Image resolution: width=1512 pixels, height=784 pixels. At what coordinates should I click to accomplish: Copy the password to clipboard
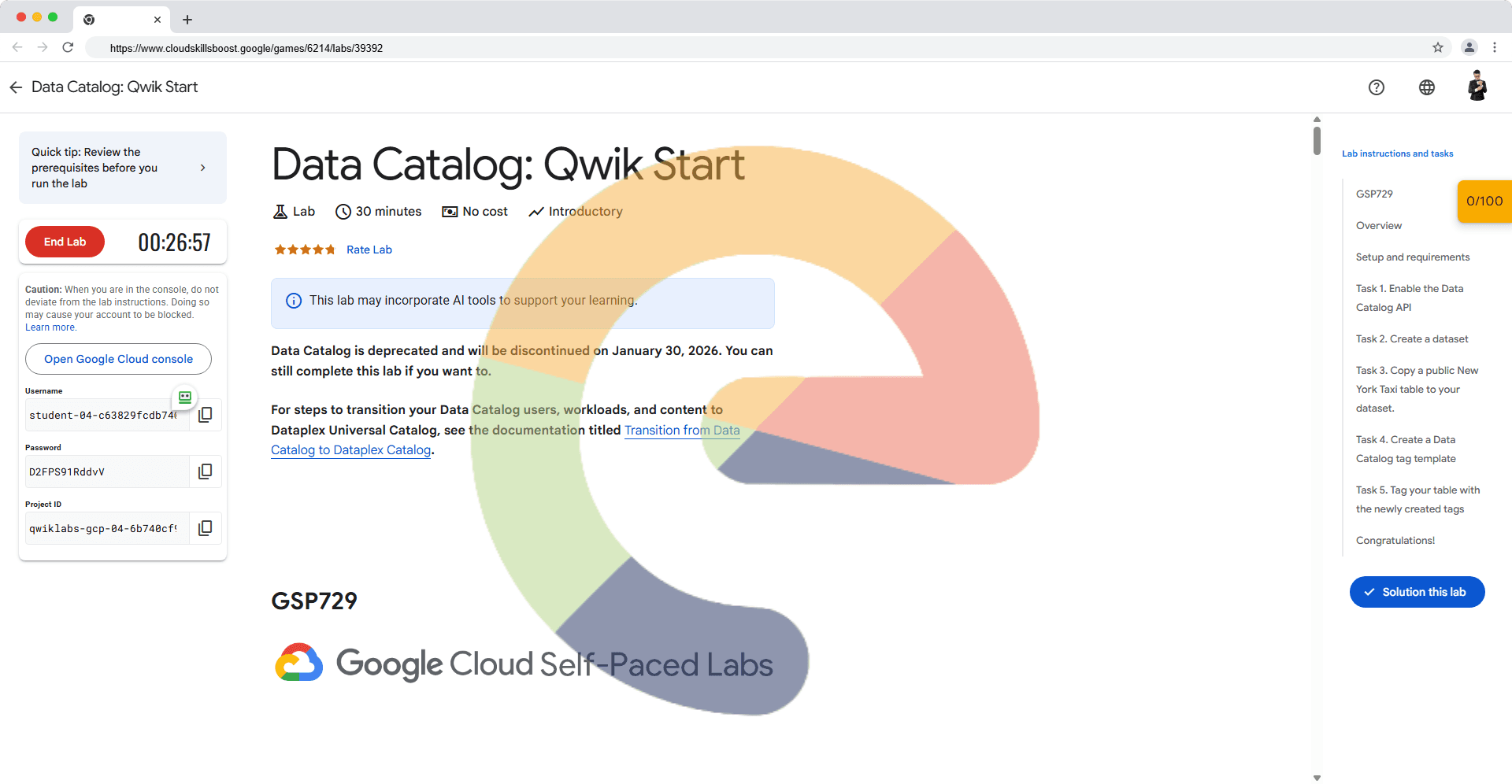tap(205, 472)
